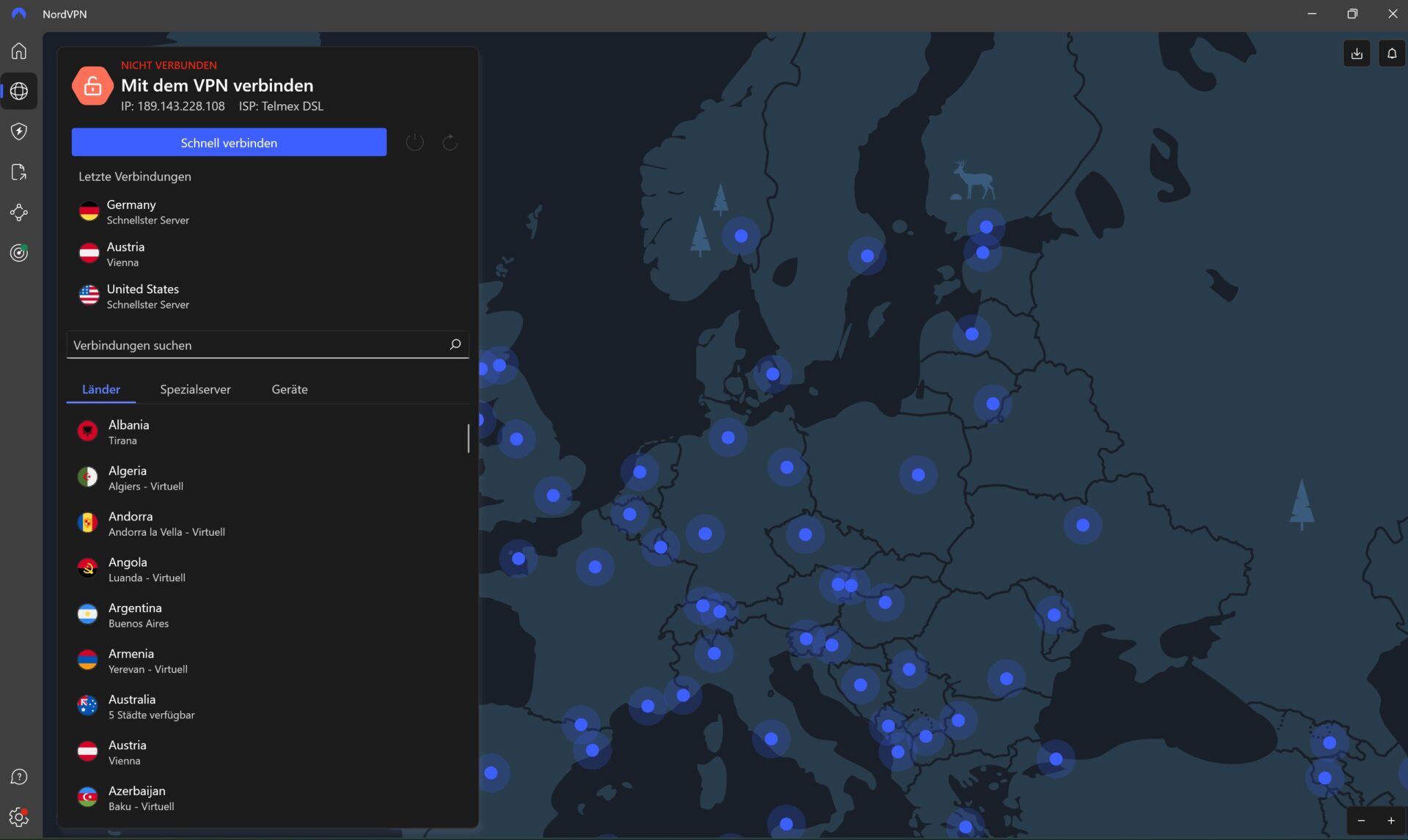Click the Albania flag icon
1408x840 pixels.
tap(87, 432)
